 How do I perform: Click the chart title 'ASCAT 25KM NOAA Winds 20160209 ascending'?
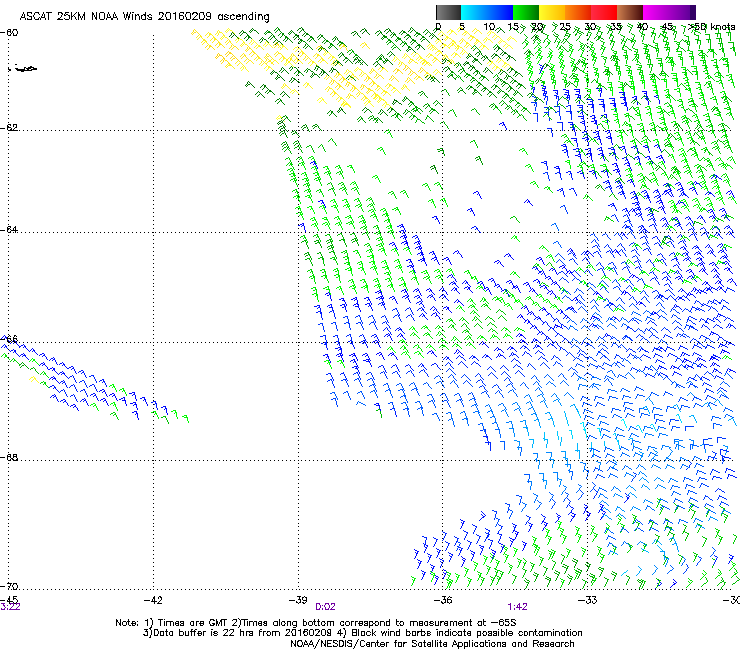click(x=144, y=17)
